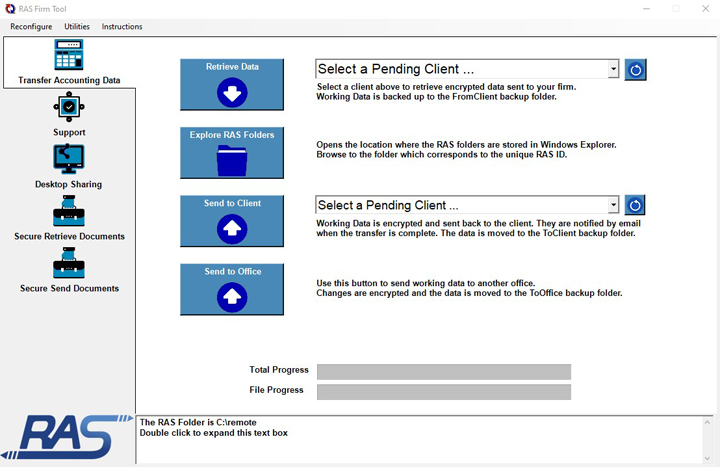Click the Total Progress bar

(x=444, y=372)
